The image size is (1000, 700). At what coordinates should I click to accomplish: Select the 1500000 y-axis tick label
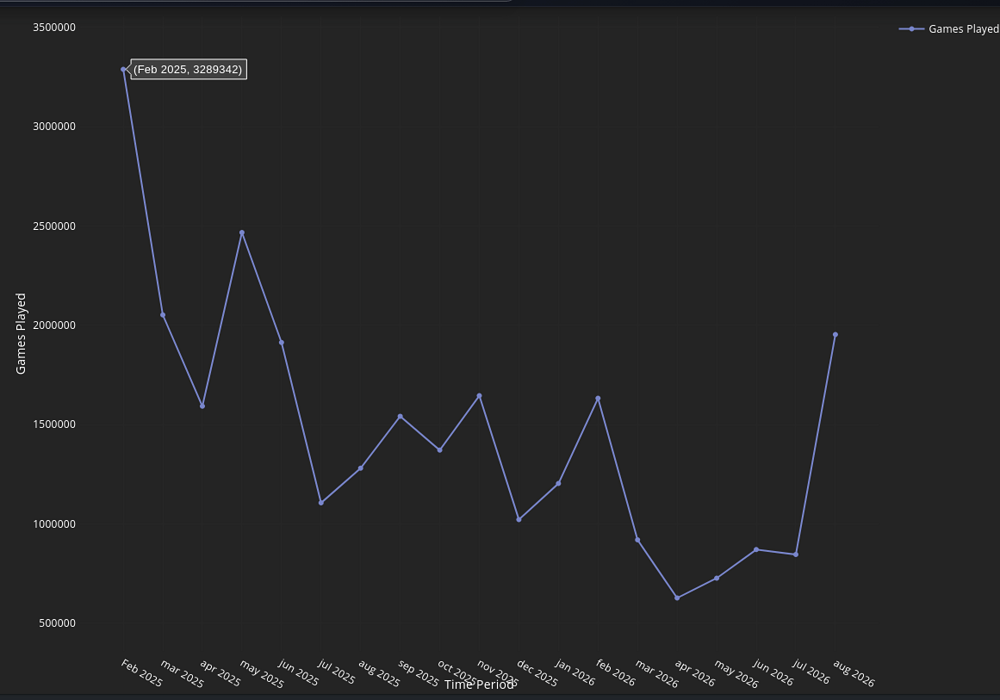click(x=54, y=425)
